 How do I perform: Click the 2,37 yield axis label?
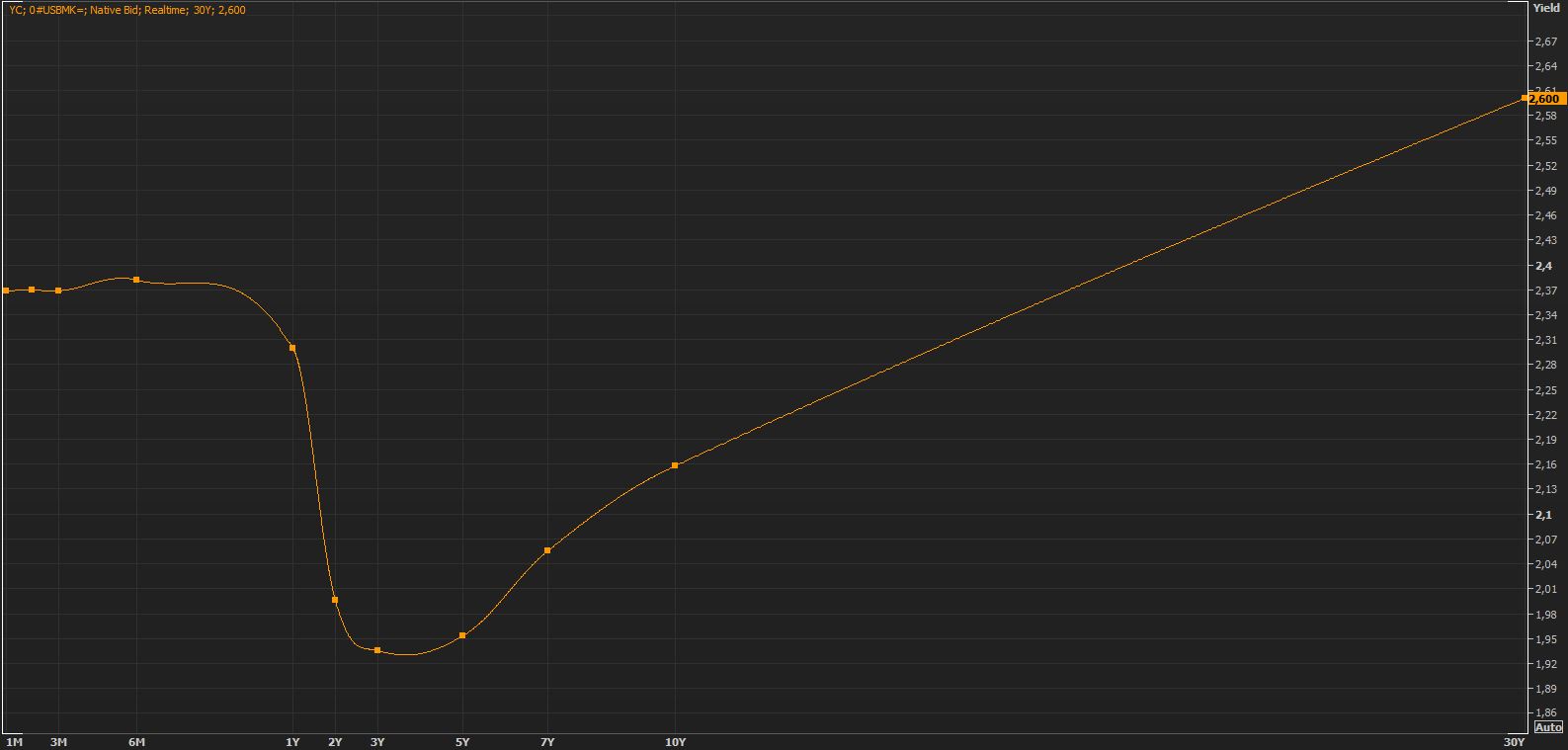pyautogui.click(x=1545, y=291)
